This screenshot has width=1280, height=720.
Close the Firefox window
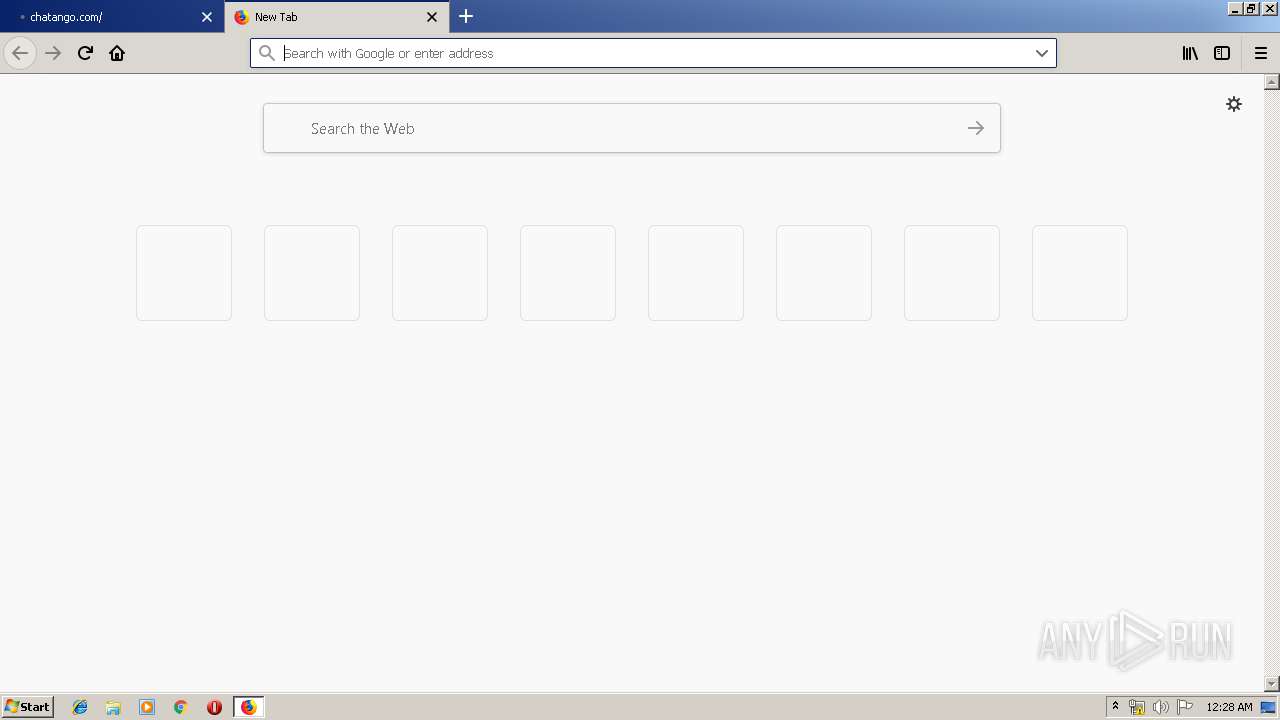point(1270,8)
